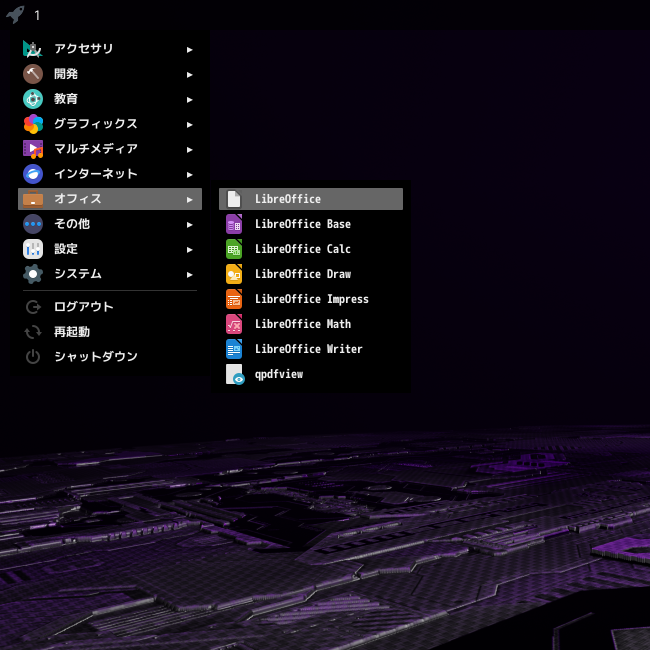This screenshot has width=650, height=650.
Task: Click the インターネット globe icon
Action: click(33, 174)
